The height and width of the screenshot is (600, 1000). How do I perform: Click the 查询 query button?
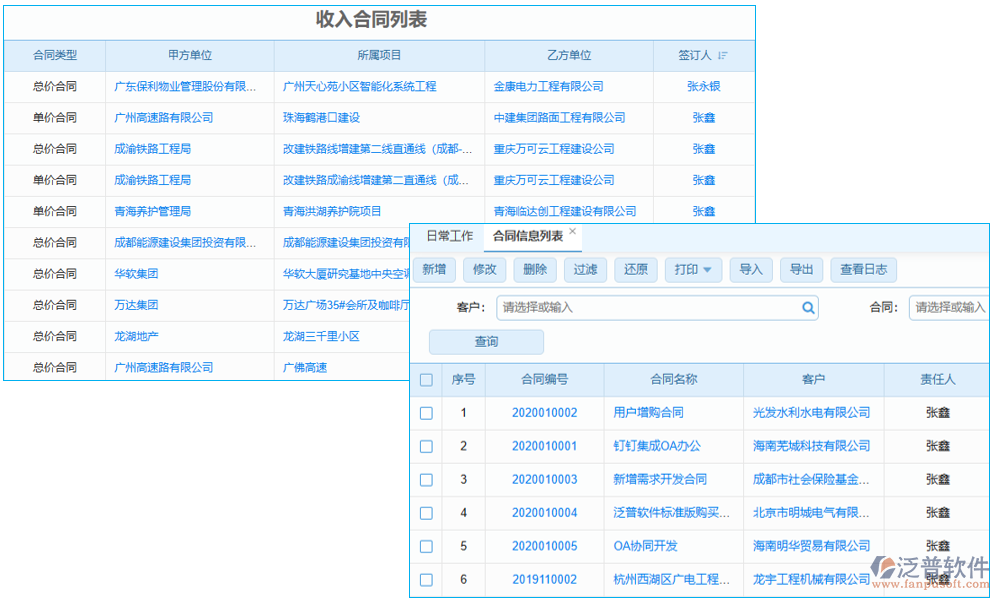[485, 341]
